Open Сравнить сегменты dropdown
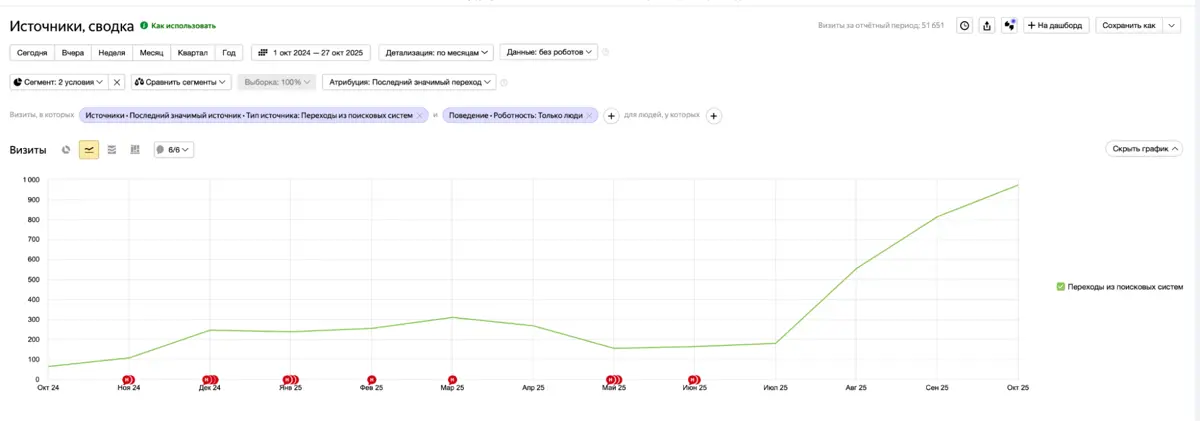Viewport: 1200px width, 421px height. click(x=181, y=82)
